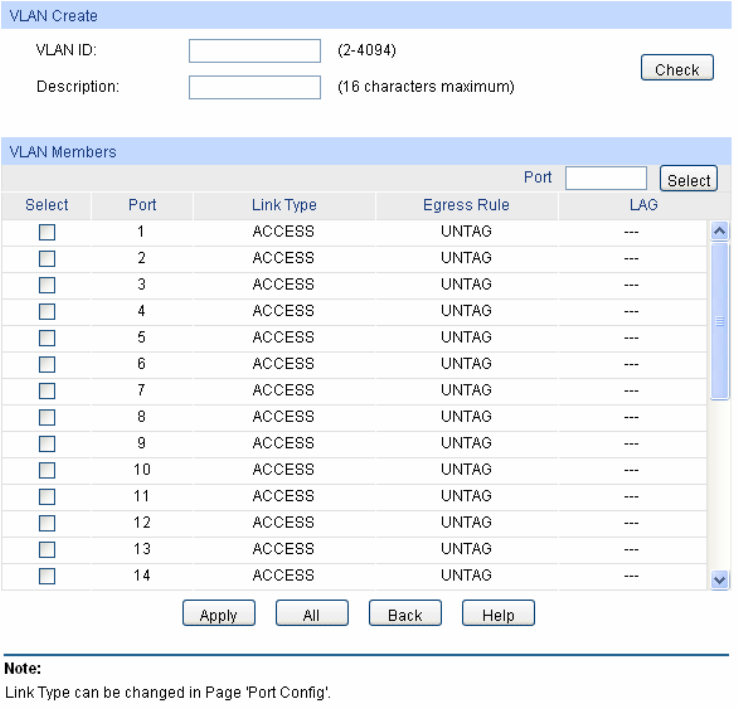Tick the checkbox for port 1
This screenshot has width=738, height=708.
point(46,232)
